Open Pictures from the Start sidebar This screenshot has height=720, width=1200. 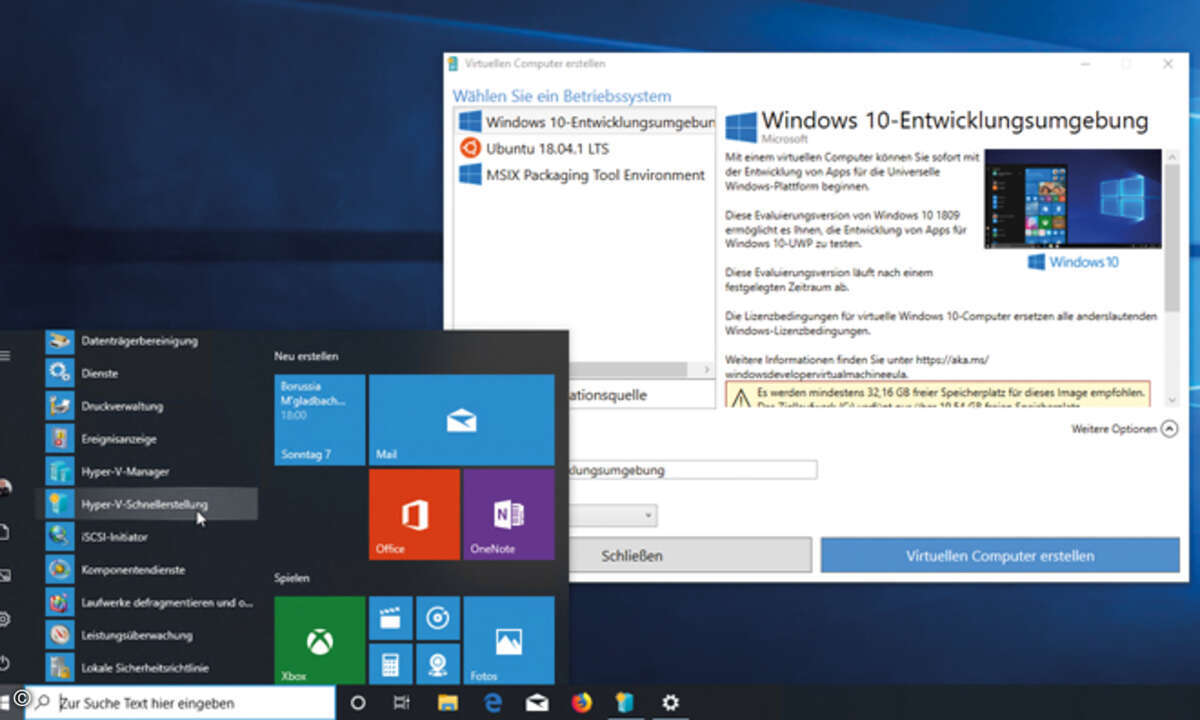tap(5, 575)
